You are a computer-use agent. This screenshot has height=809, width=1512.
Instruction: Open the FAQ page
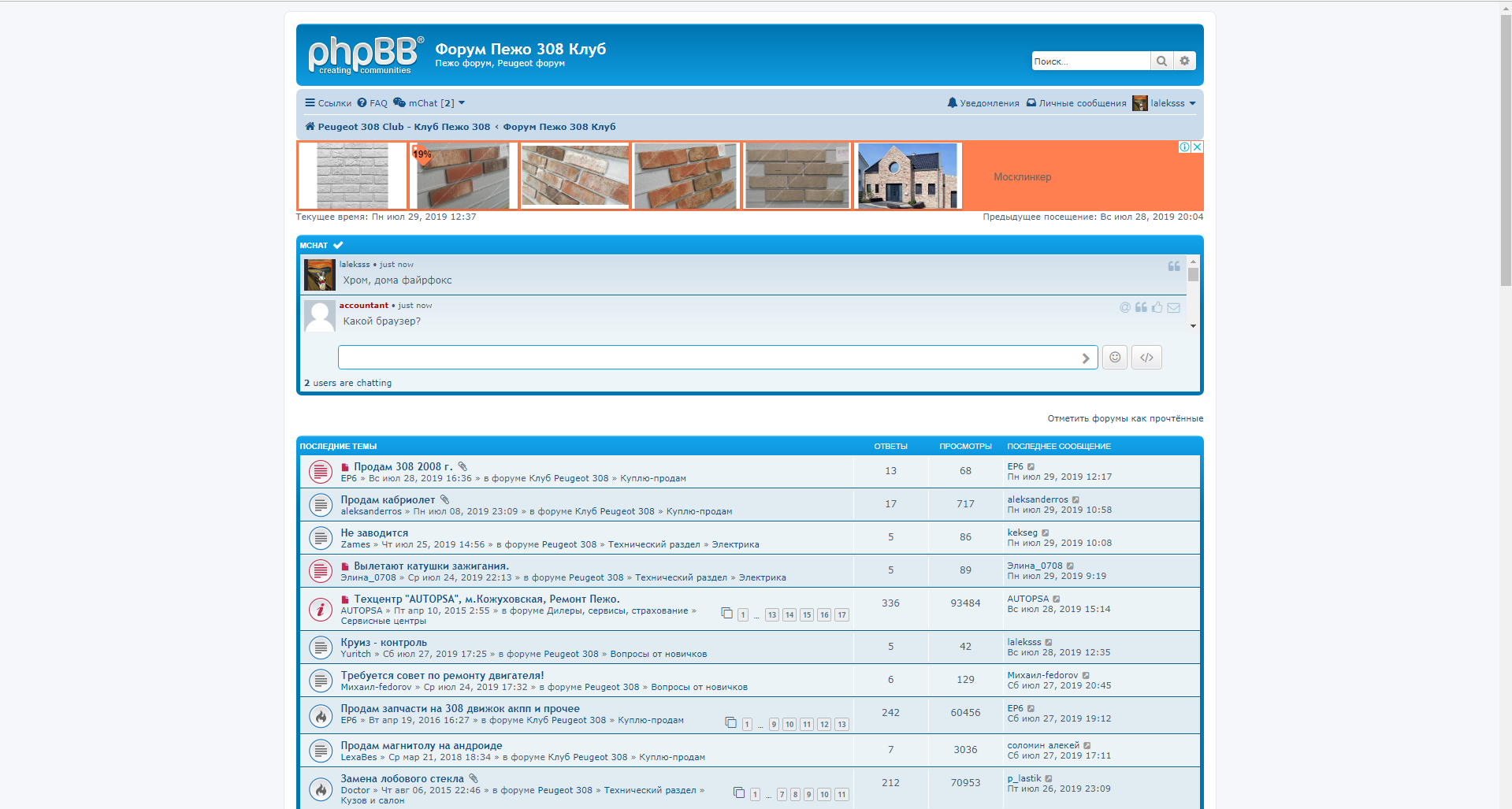click(372, 103)
